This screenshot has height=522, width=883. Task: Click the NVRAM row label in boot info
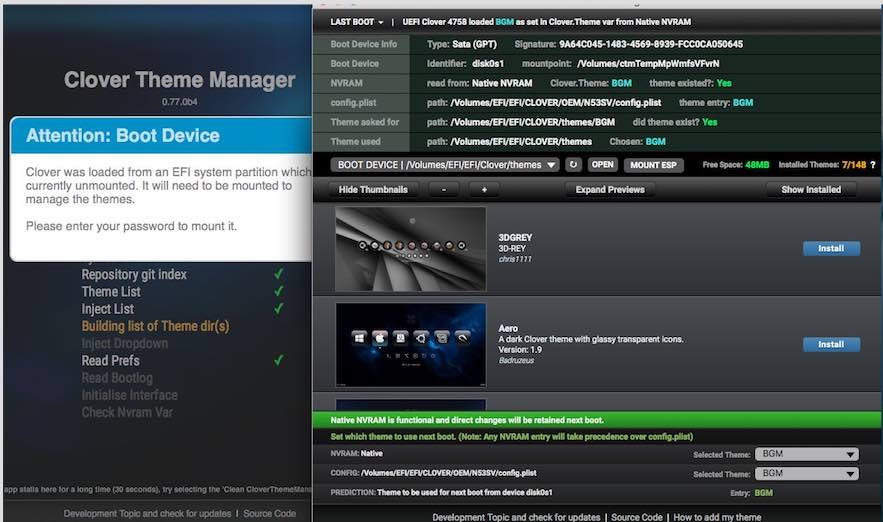click(x=346, y=83)
